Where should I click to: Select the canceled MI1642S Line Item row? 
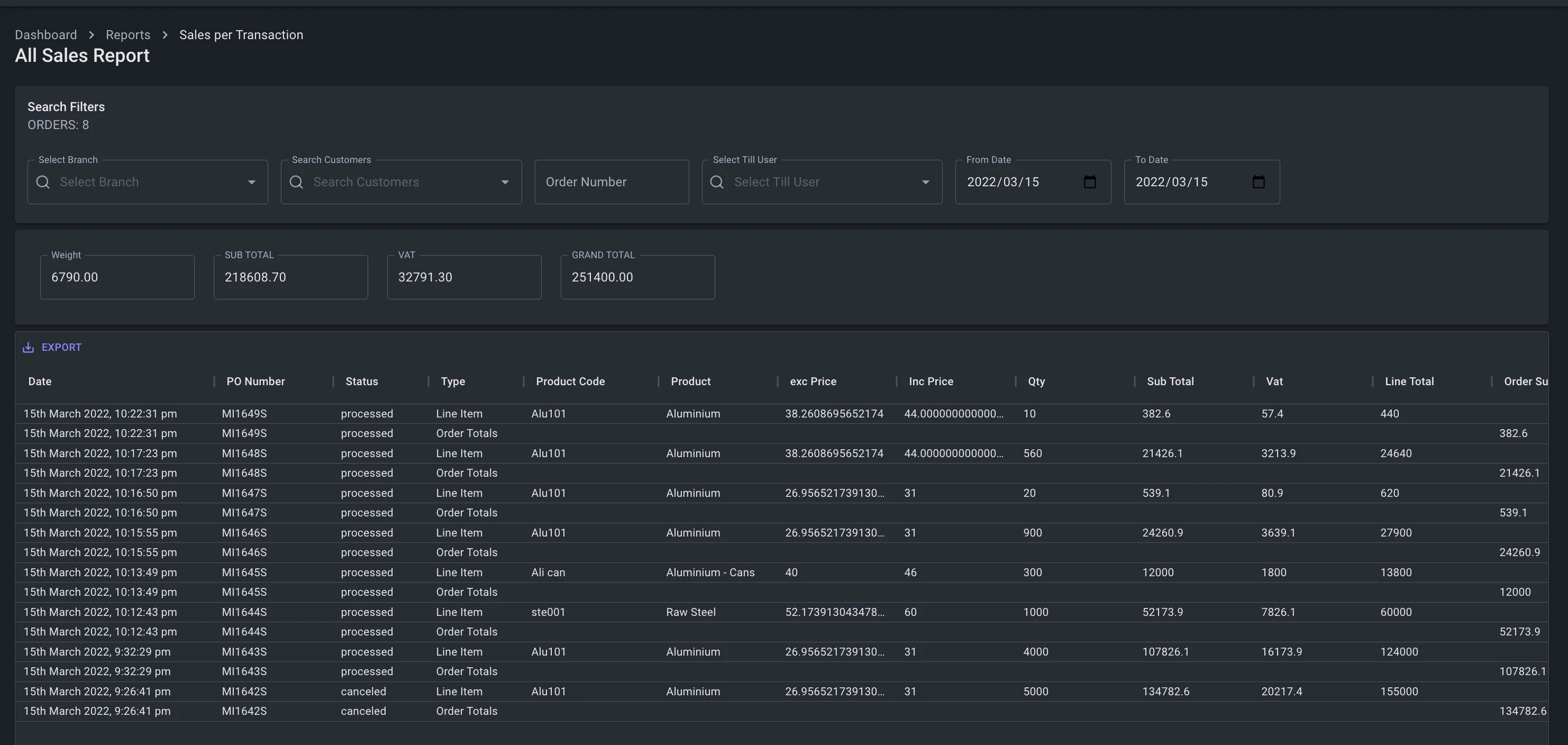(x=459, y=692)
